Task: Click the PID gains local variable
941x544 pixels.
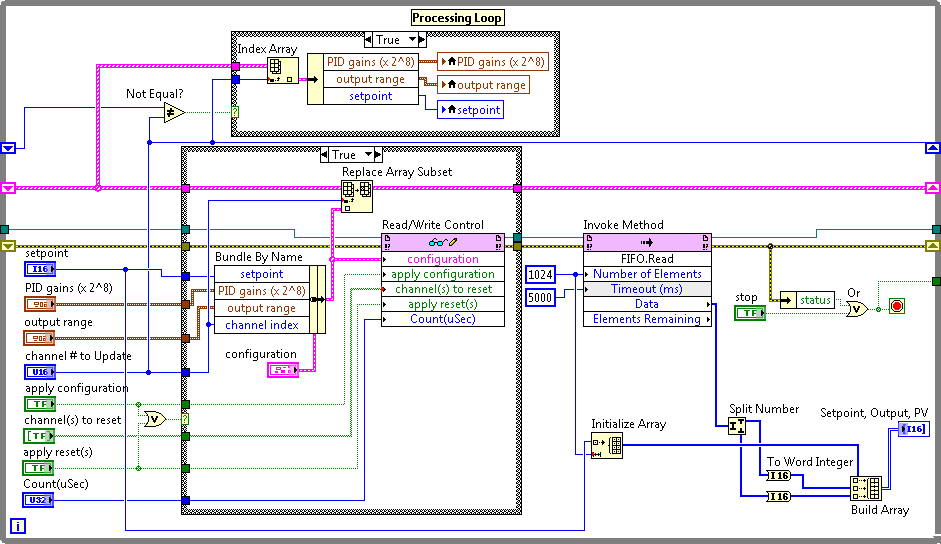Action: 494,62
